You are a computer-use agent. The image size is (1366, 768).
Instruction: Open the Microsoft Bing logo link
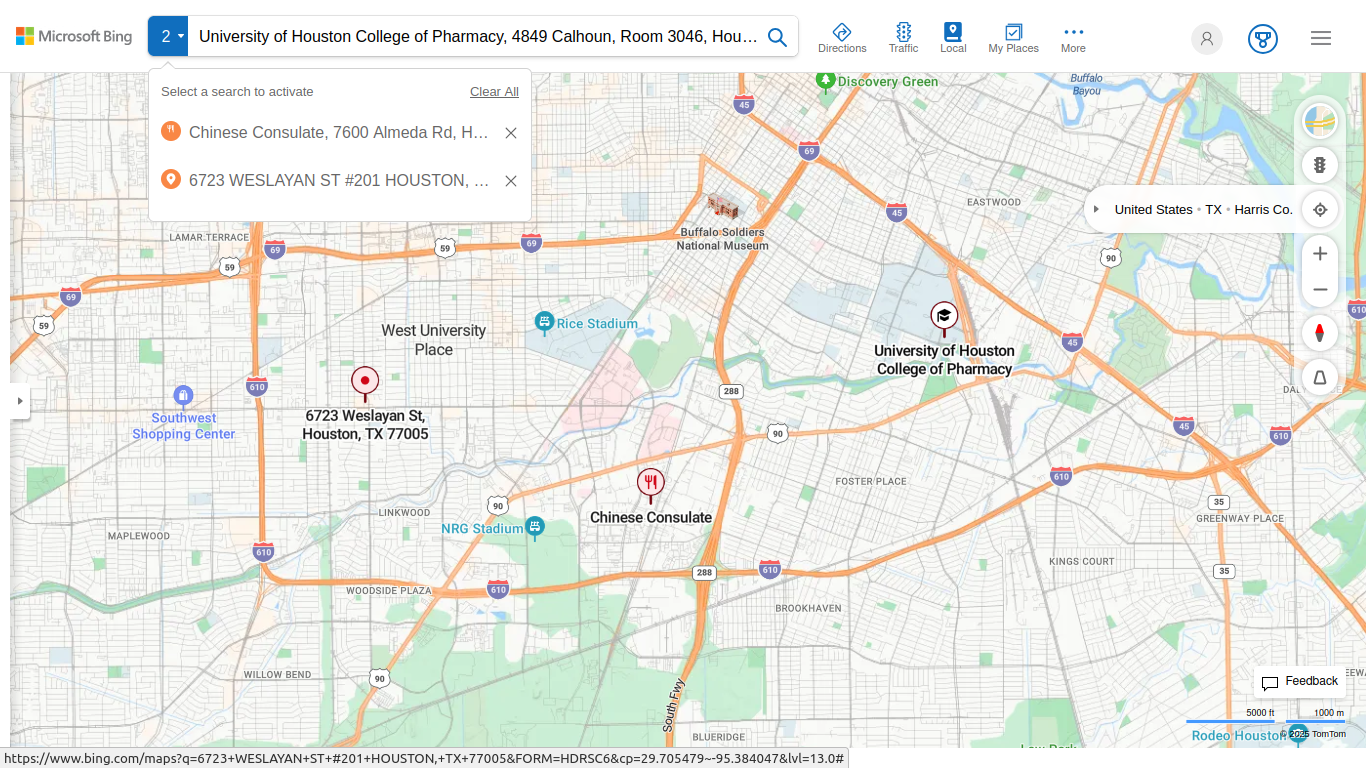click(74, 37)
